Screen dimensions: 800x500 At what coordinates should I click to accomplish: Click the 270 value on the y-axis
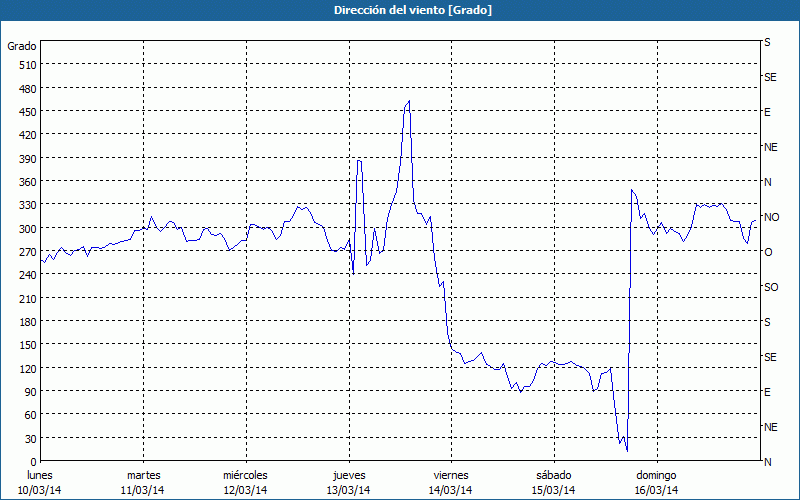pyautogui.click(x=27, y=252)
